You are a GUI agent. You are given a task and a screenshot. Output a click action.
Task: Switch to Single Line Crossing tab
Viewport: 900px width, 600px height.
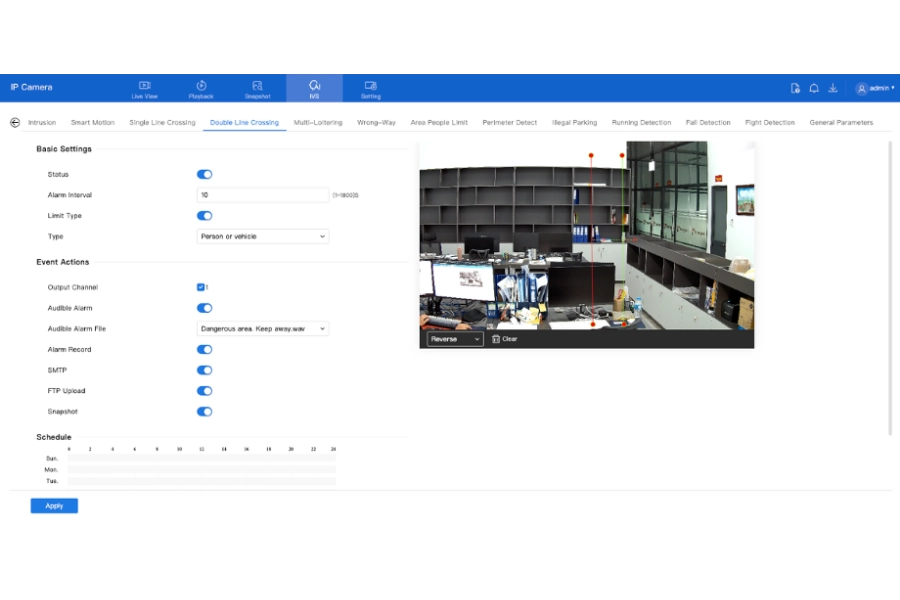[162, 122]
